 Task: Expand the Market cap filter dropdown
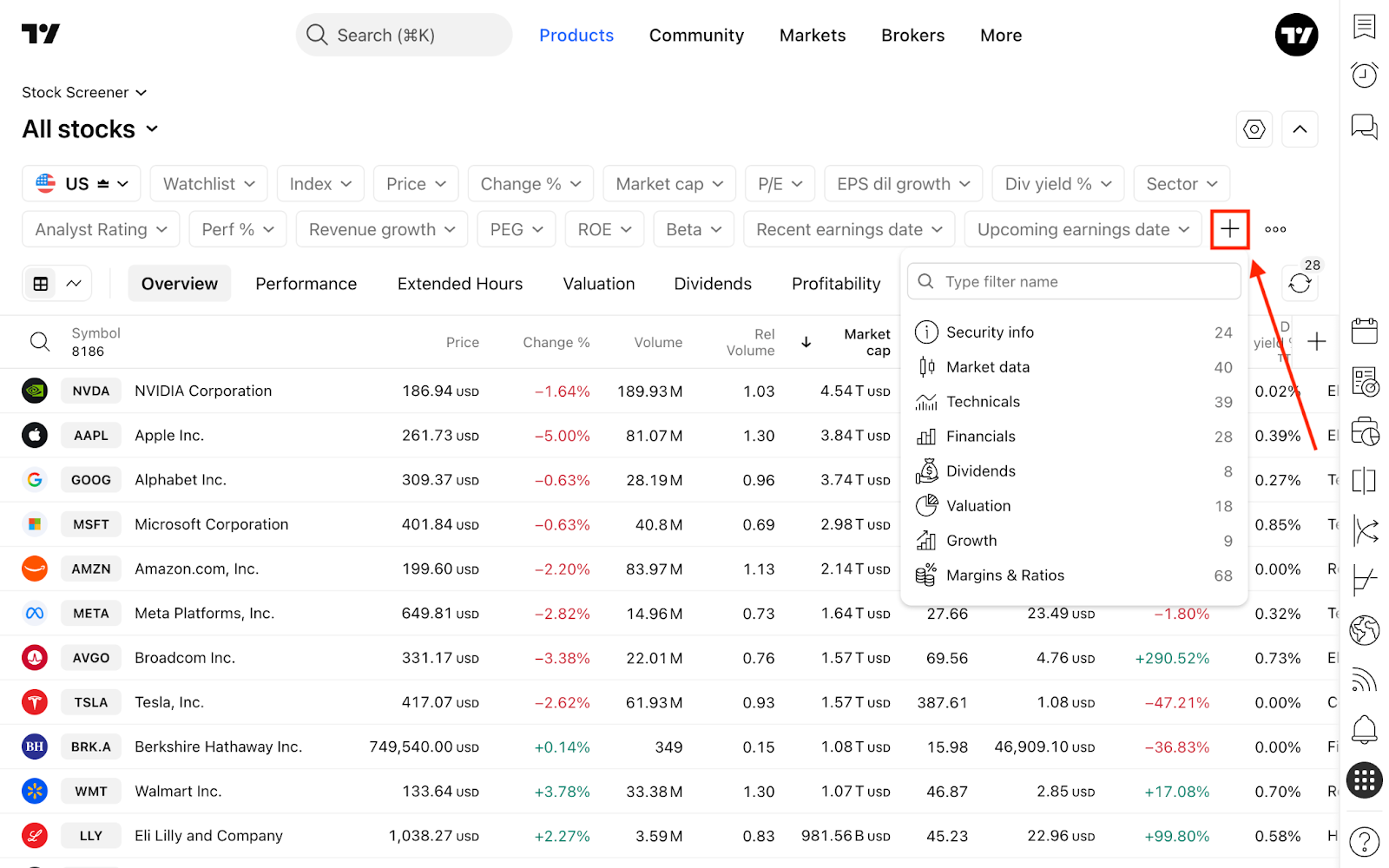(669, 184)
